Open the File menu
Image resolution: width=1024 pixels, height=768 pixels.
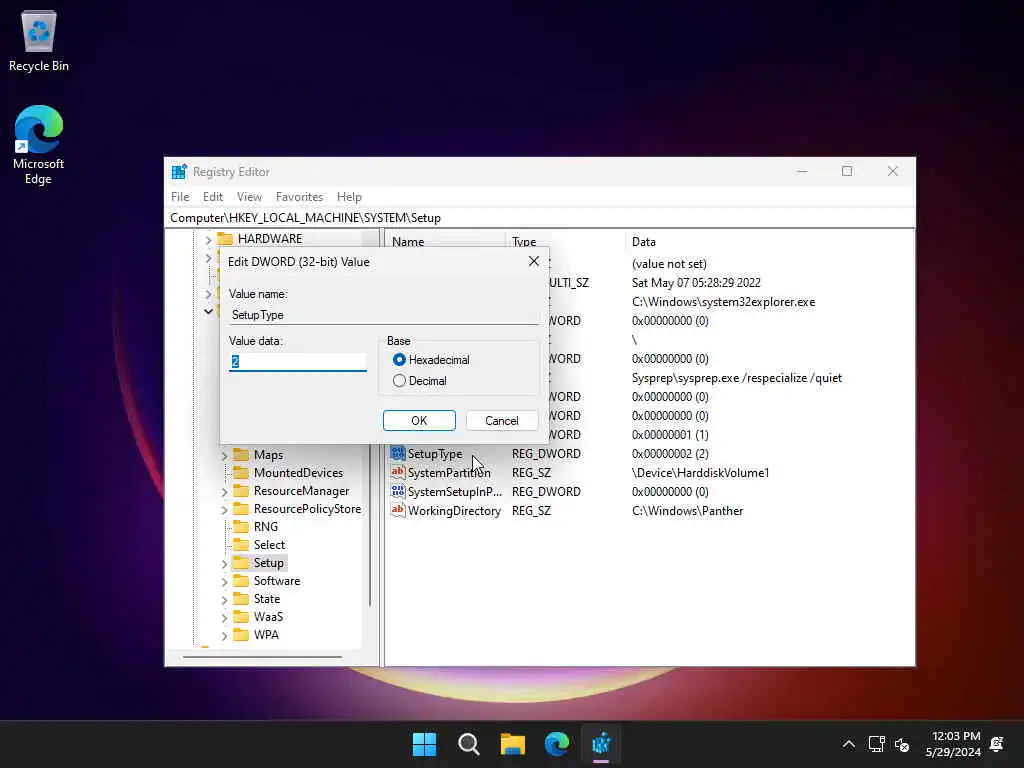(x=180, y=197)
